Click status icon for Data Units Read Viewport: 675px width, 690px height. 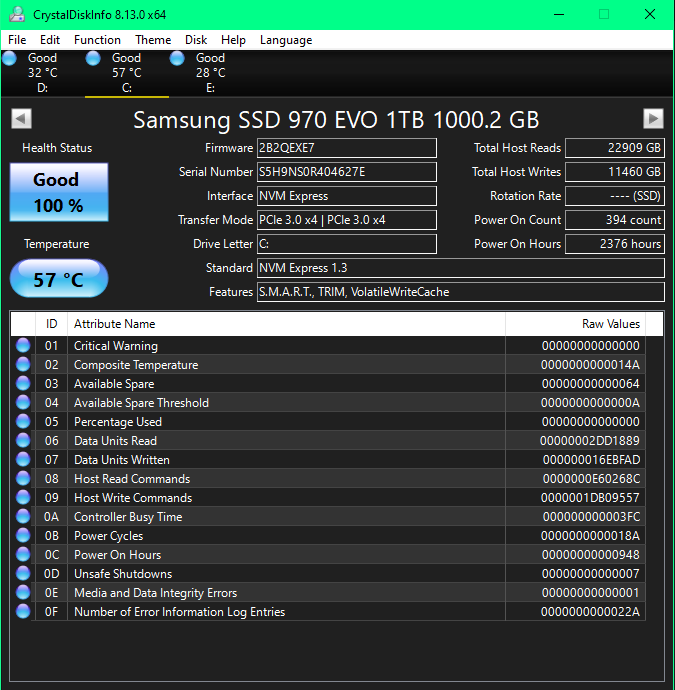[x=23, y=440]
